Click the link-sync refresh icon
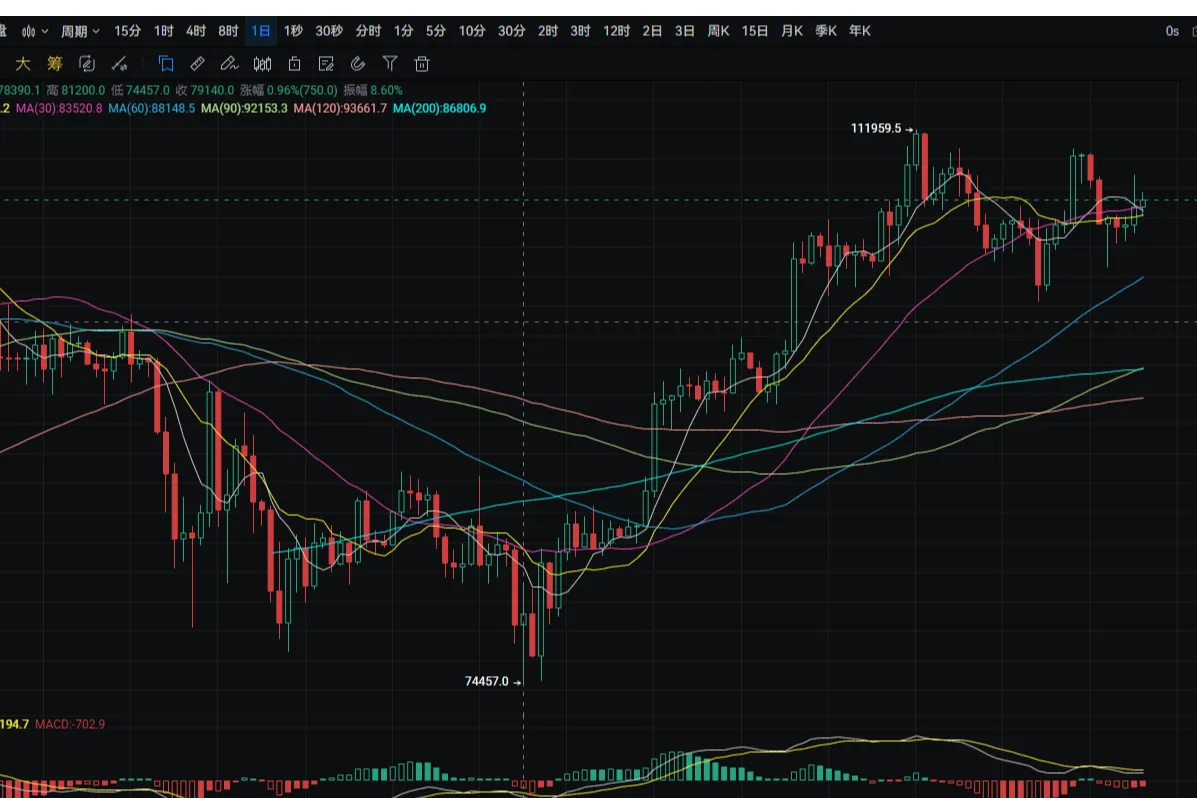The width and height of the screenshot is (1197, 798). click(x=87, y=63)
